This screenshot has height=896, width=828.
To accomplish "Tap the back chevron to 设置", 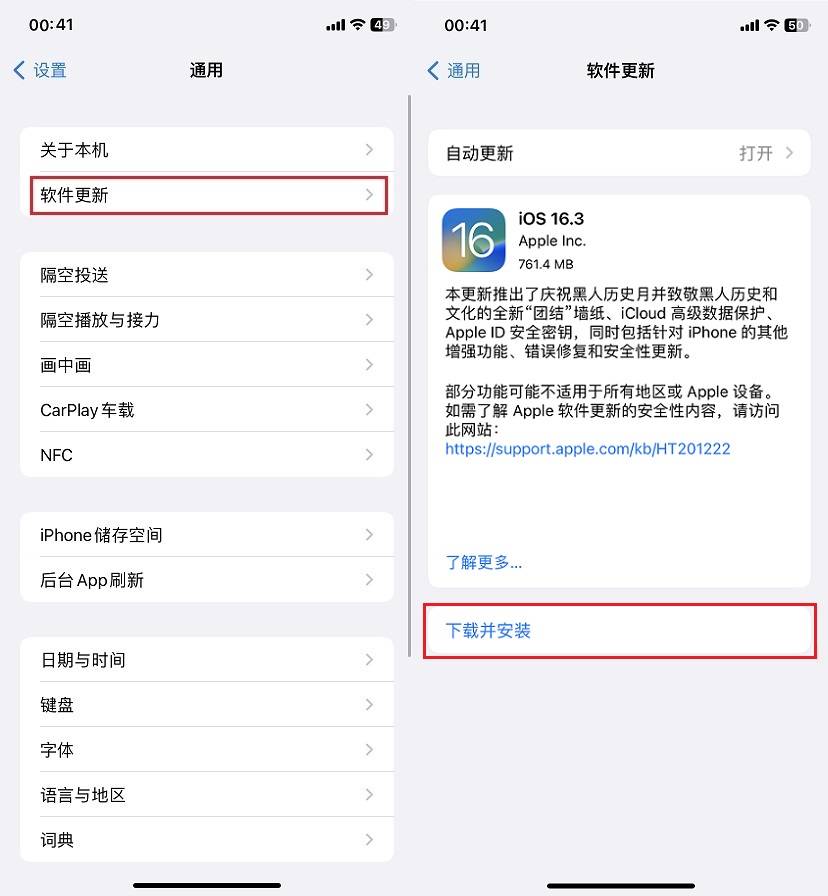I will pyautogui.click(x=19, y=70).
